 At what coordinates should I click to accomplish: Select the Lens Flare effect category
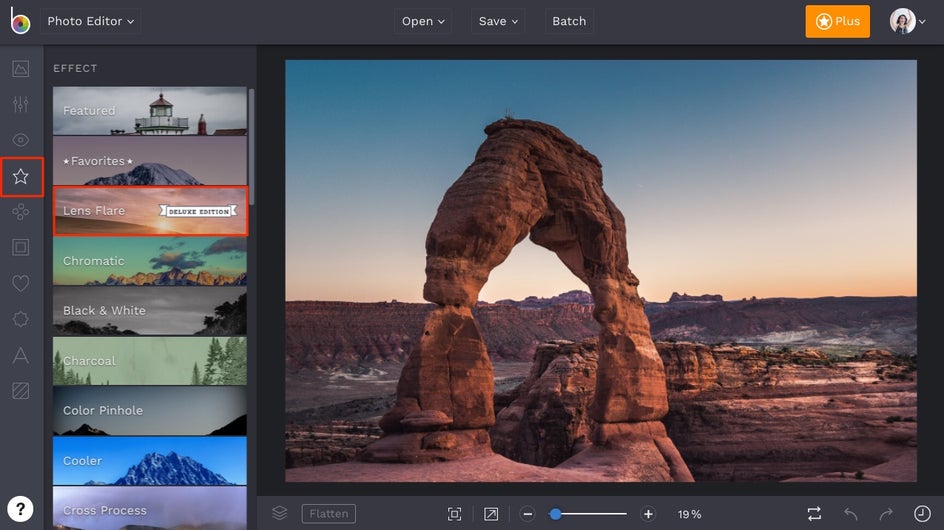[x=151, y=211]
